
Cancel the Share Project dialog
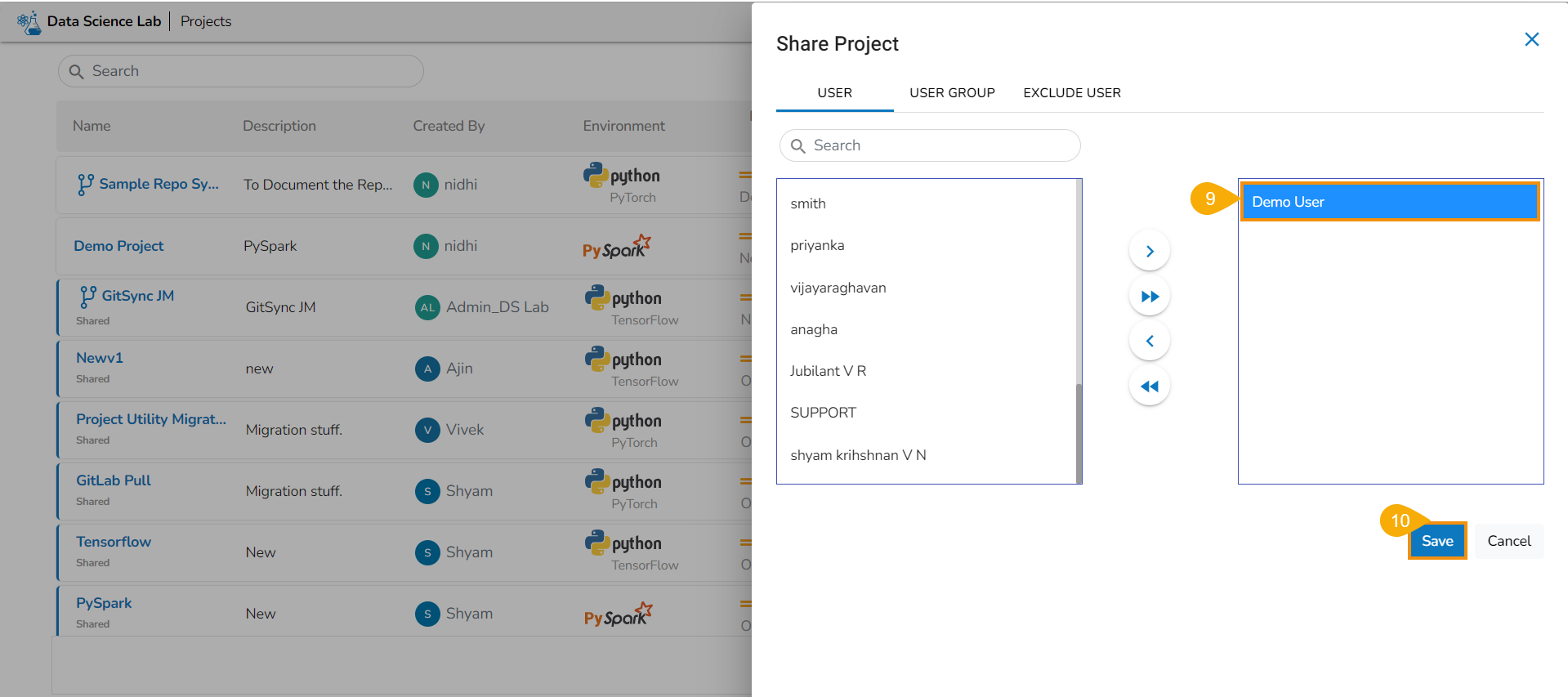(1508, 541)
